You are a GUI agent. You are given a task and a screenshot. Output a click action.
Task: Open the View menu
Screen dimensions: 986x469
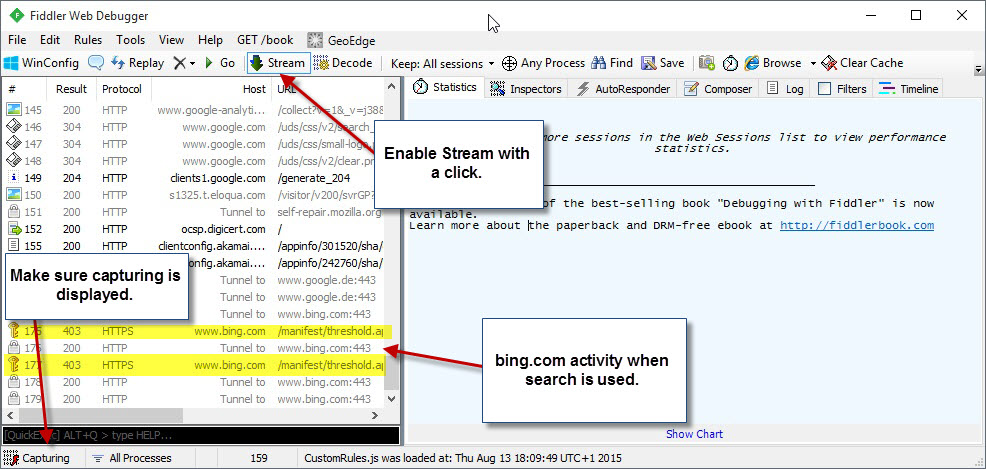pyautogui.click(x=171, y=40)
